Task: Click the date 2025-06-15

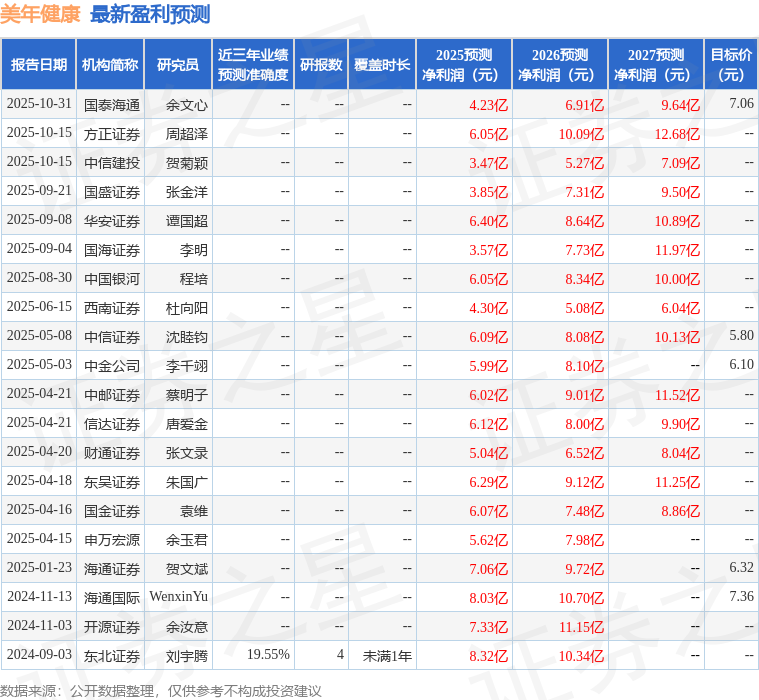Action: [39, 307]
